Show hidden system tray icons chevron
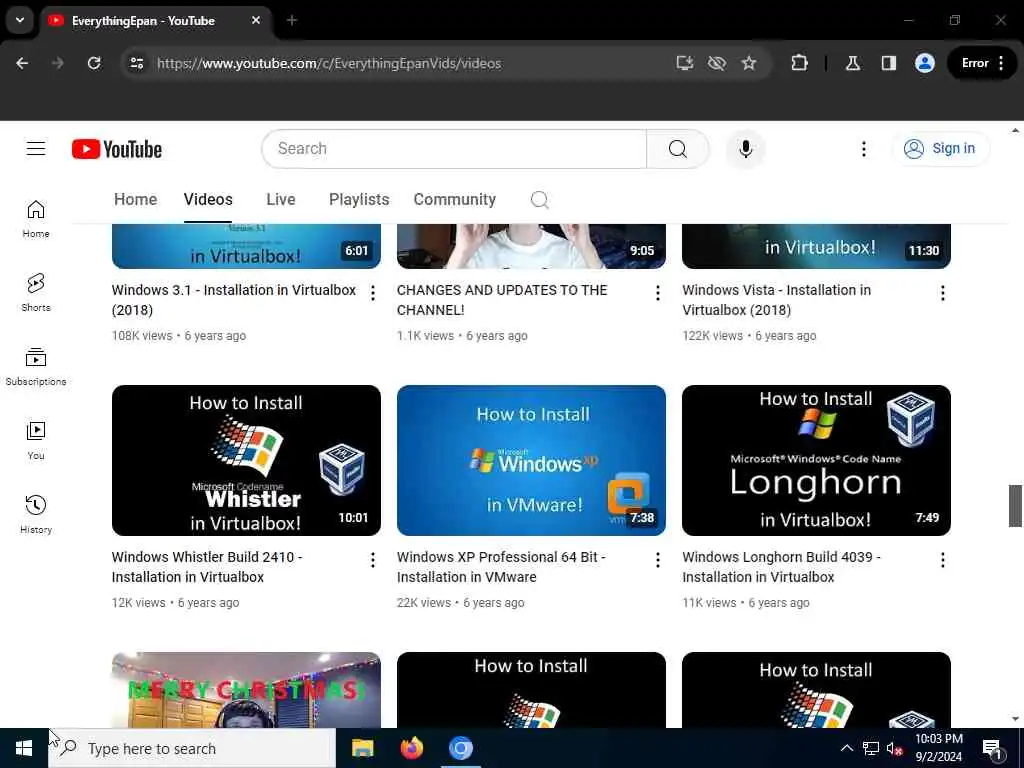This screenshot has width=1024, height=768. (x=846, y=748)
